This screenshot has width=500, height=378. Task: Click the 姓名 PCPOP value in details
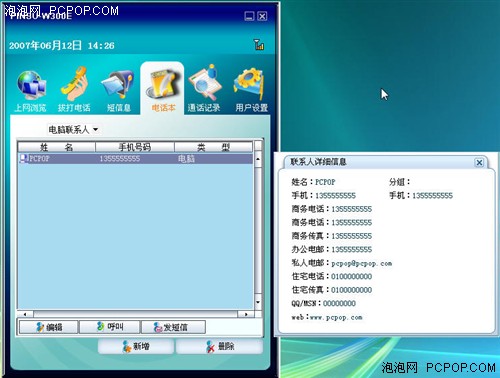(x=325, y=182)
